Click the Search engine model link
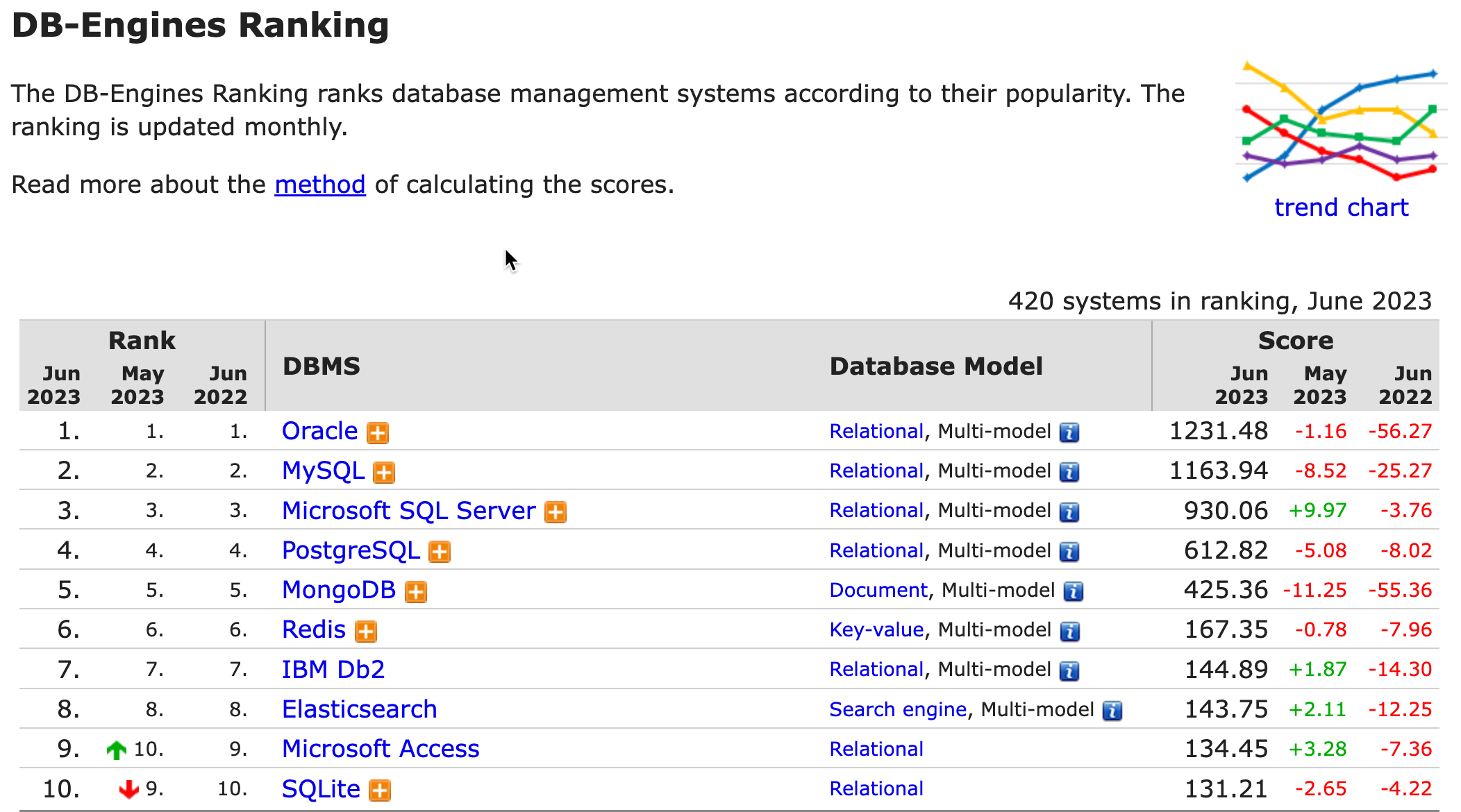This screenshot has width=1461, height=812. tap(897, 709)
